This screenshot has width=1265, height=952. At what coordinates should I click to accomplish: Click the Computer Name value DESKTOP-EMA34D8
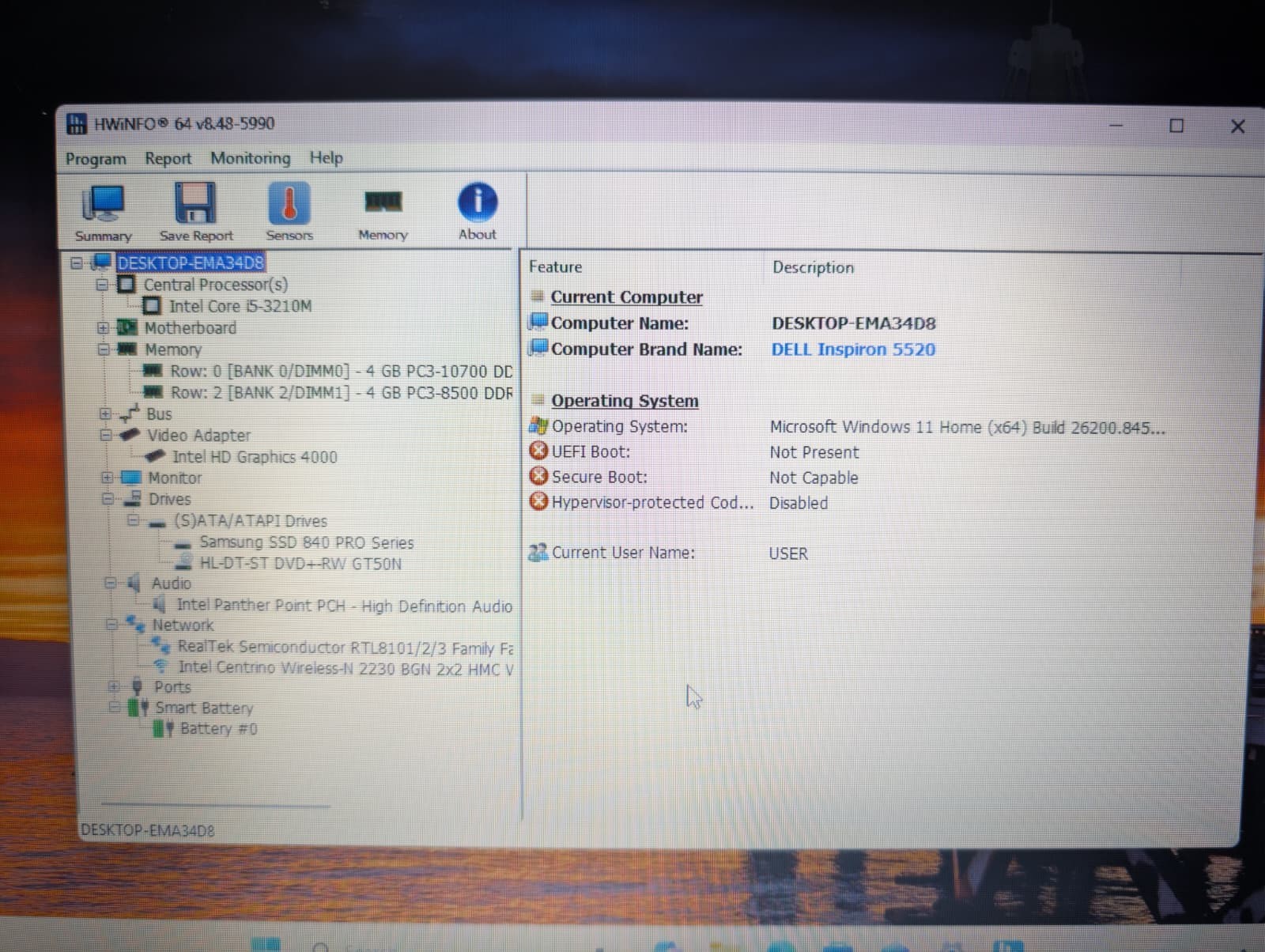click(854, 323)
